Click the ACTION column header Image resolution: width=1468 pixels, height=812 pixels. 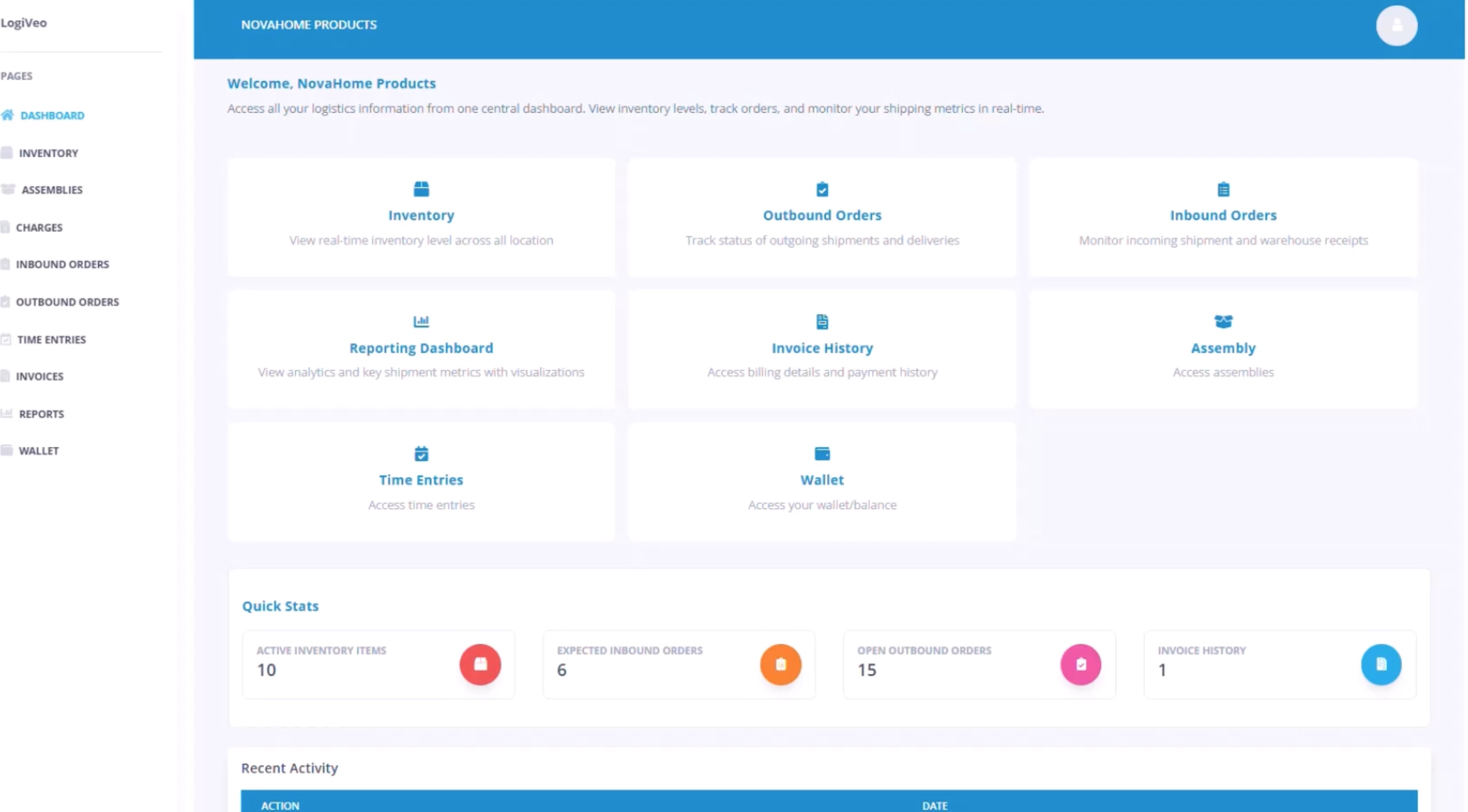point(280,805)
